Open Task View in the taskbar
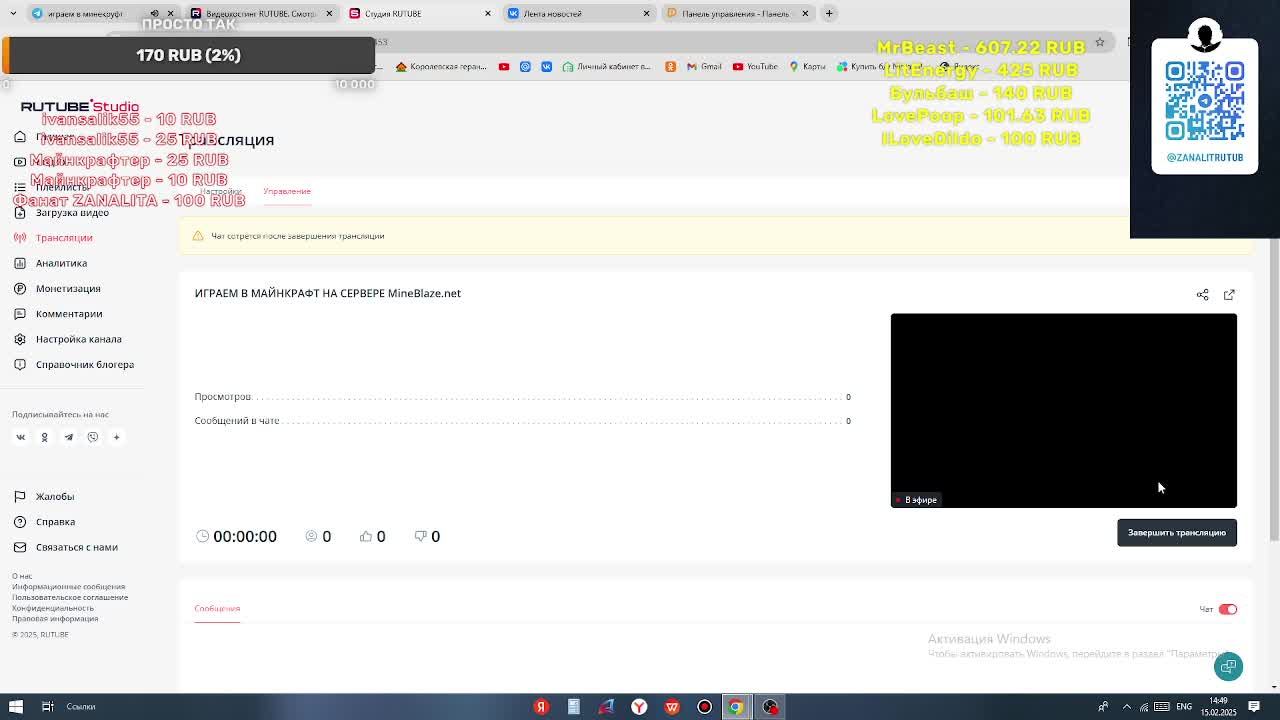Viewport: 1280px width, 720px height. point(47,707)
